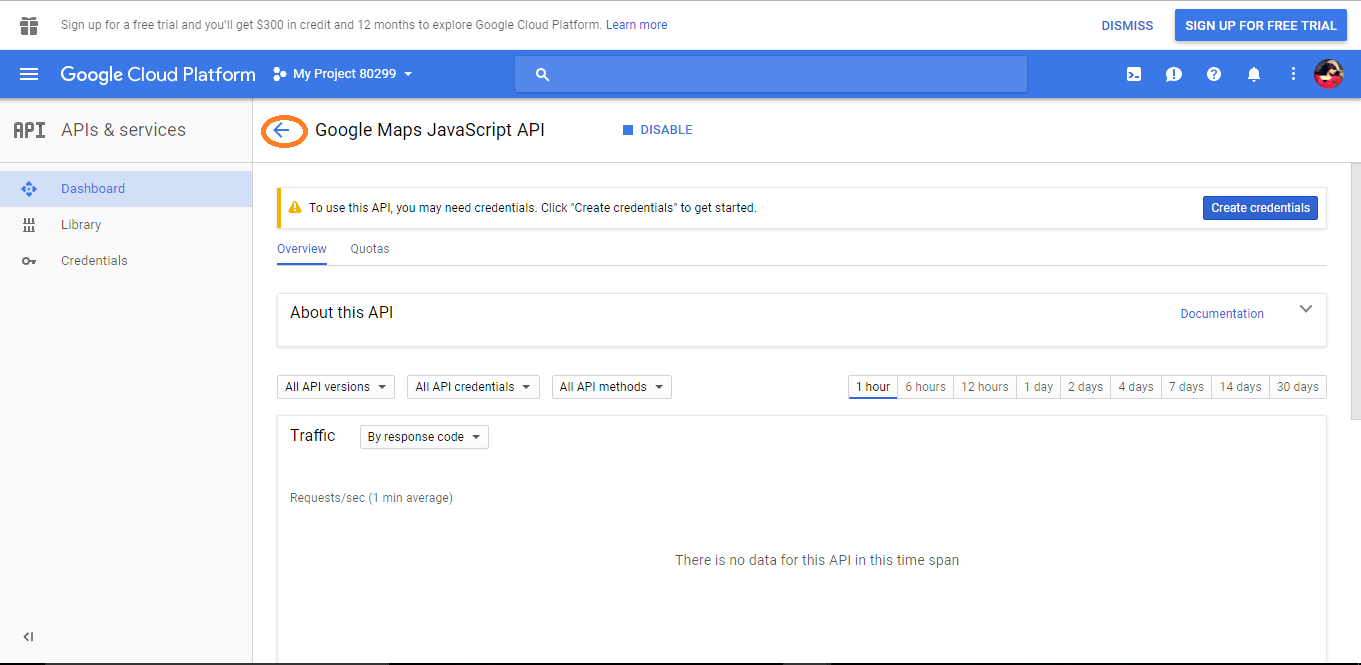Viewport: 1361px width, 665px height.
Task: Select the 30 days time range
Action: point(1298,387)
